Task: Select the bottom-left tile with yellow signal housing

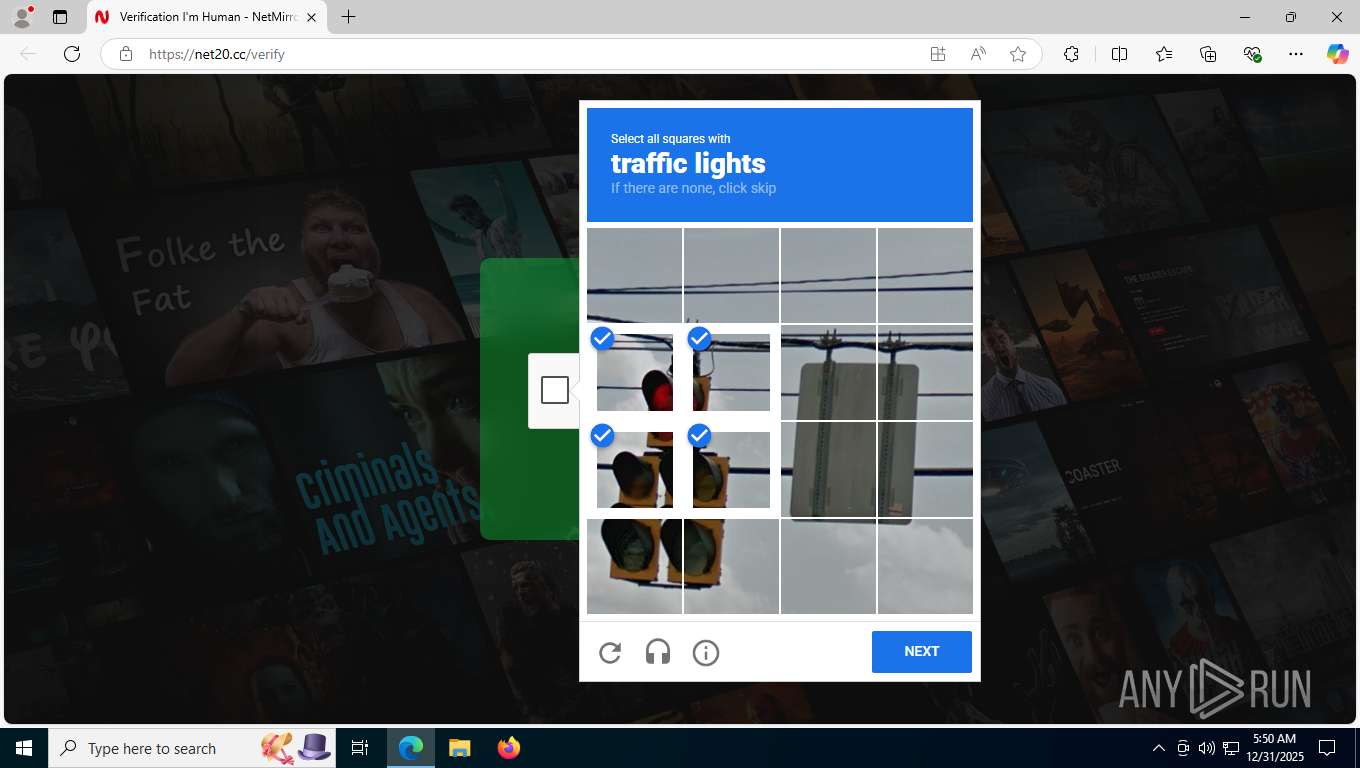Action: (x=634, y=566)
